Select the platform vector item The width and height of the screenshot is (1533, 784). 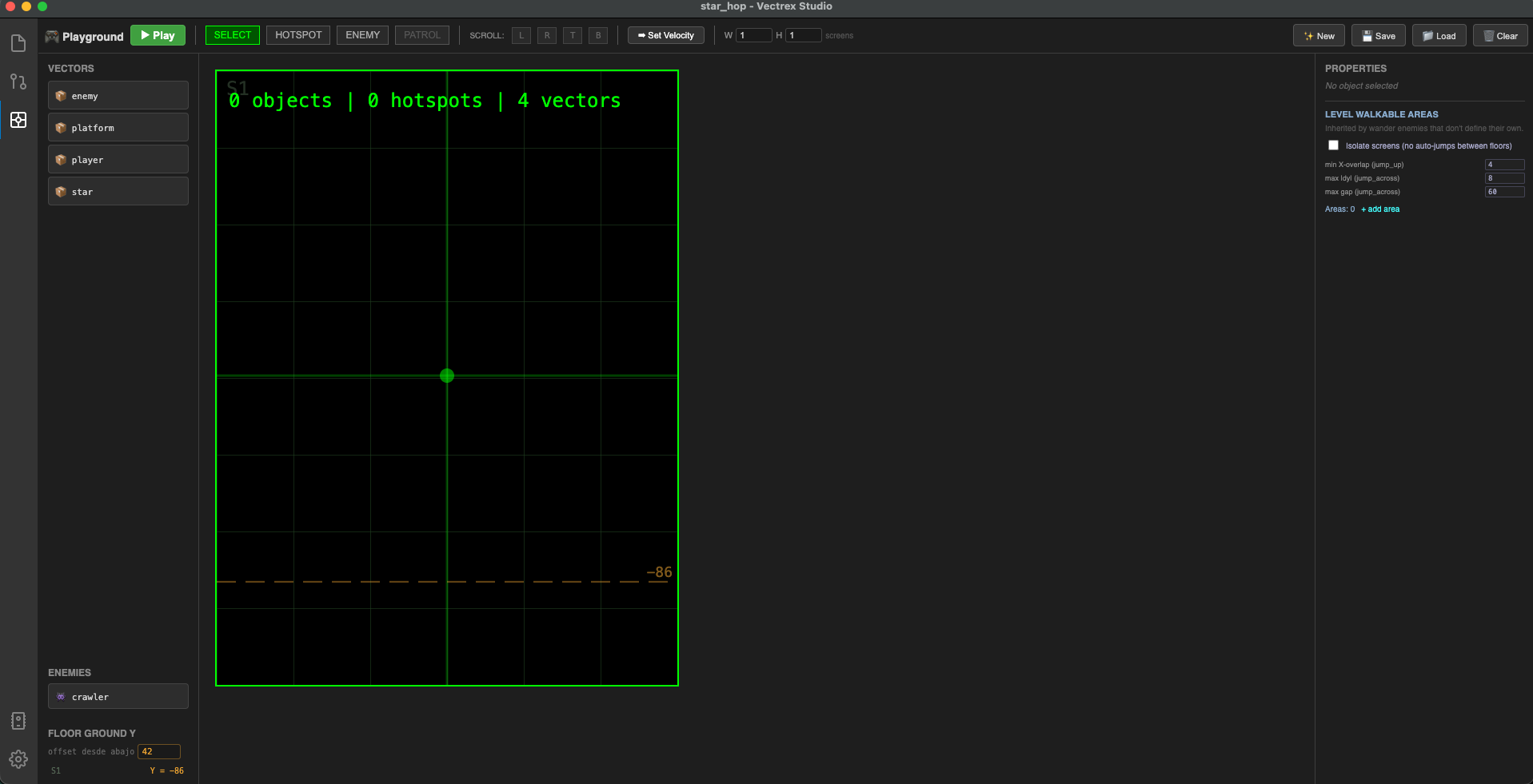tap(118, 127)
